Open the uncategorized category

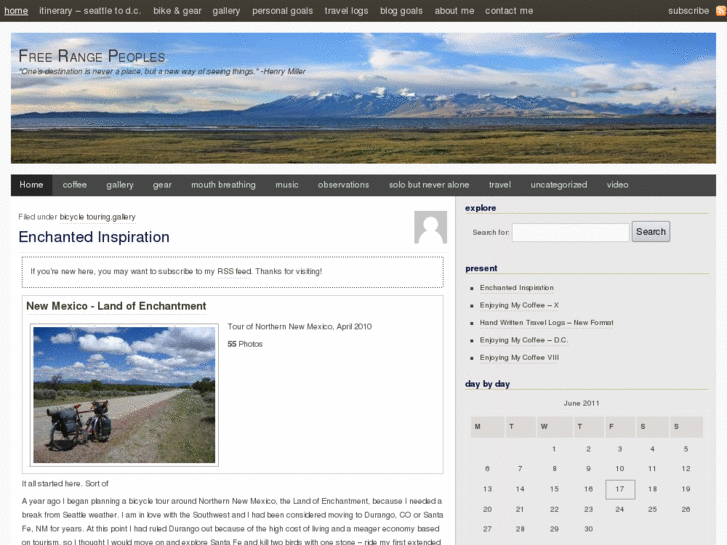click(559, 185)
